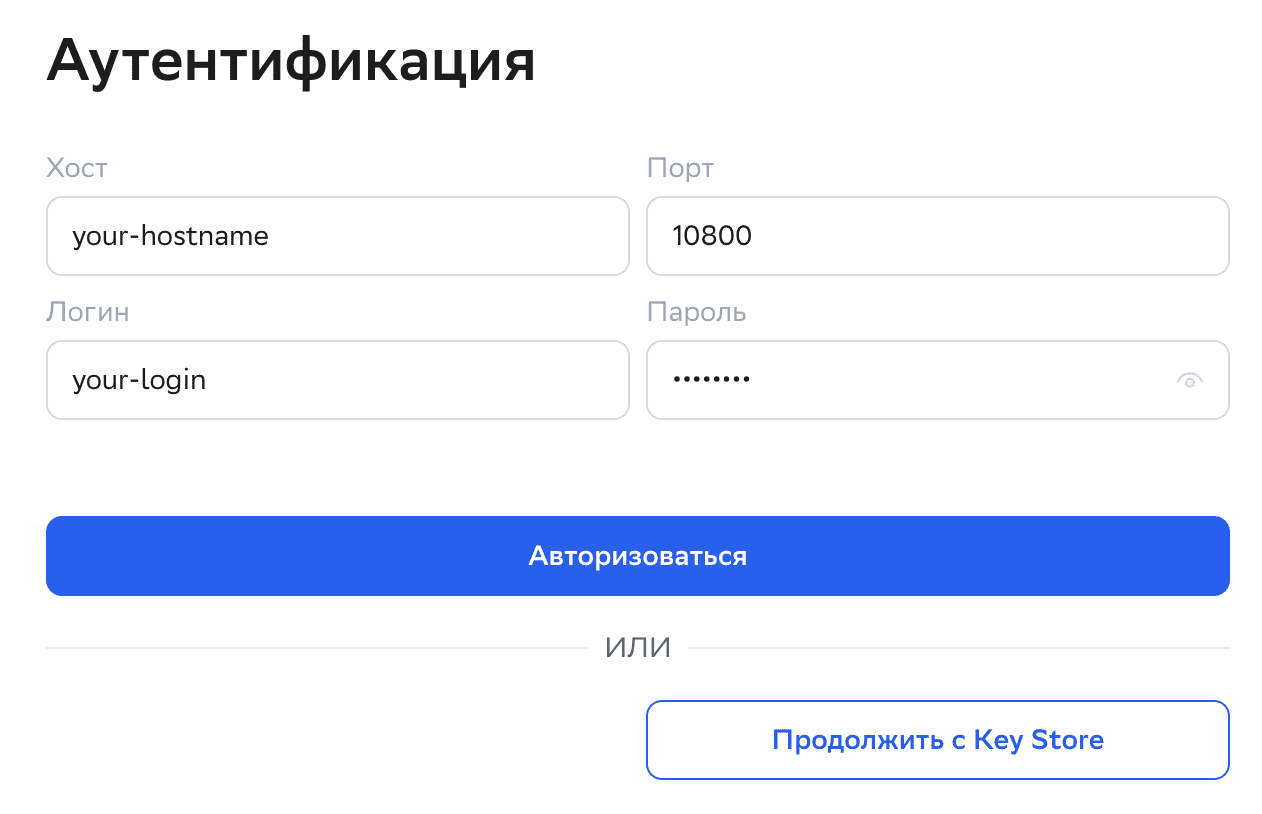Click the Порт field label
Viewport: 1262px width, 814px height.
click(681, 168)
